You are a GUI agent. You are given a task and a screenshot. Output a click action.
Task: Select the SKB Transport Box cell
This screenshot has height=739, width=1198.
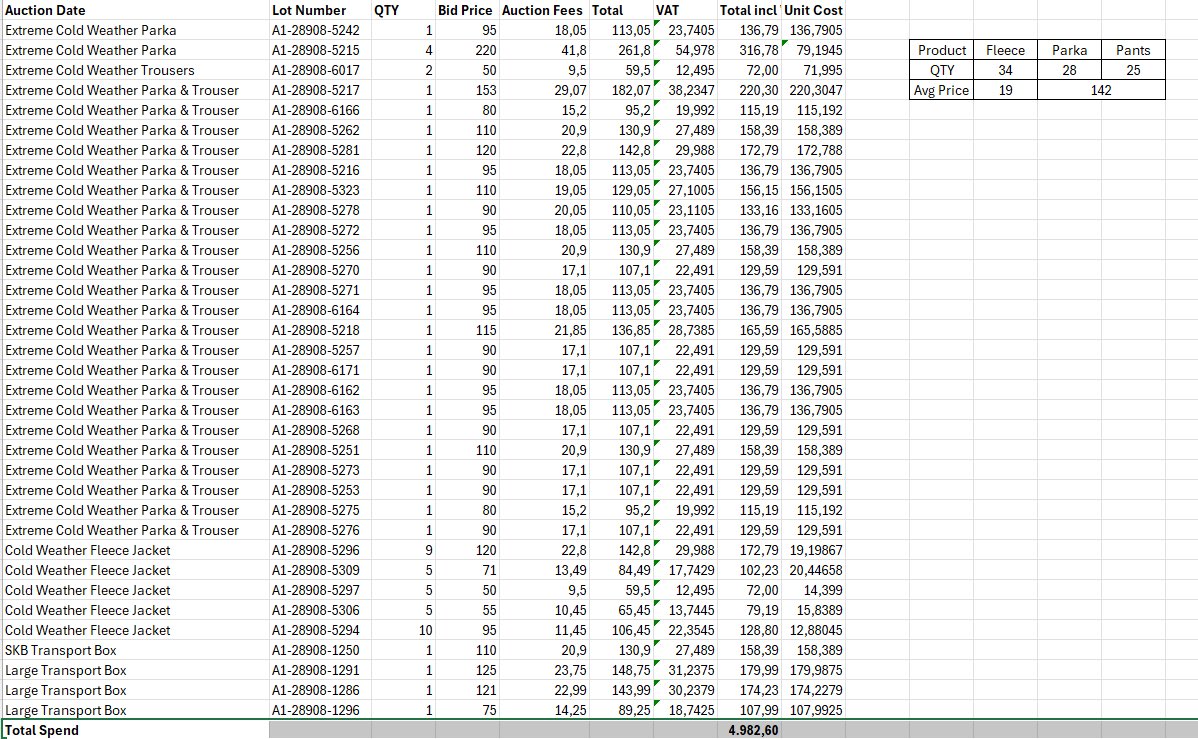point(136,650)
